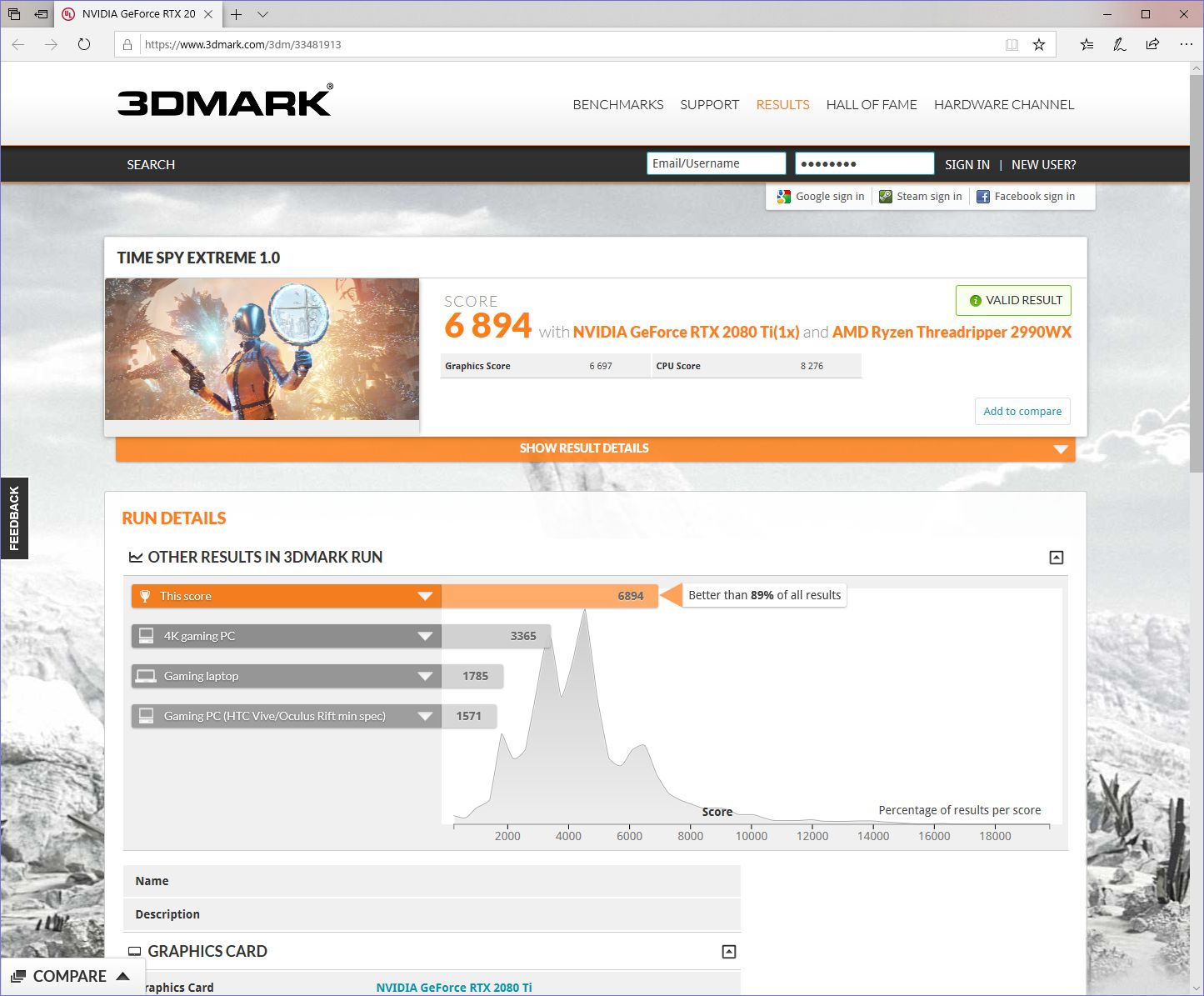The height and width of the screenshot is (996, 1204).
Task: Collapse the Other Results in 3DMark Run section
Action: pyautogui.click(x=1057, y=558)
